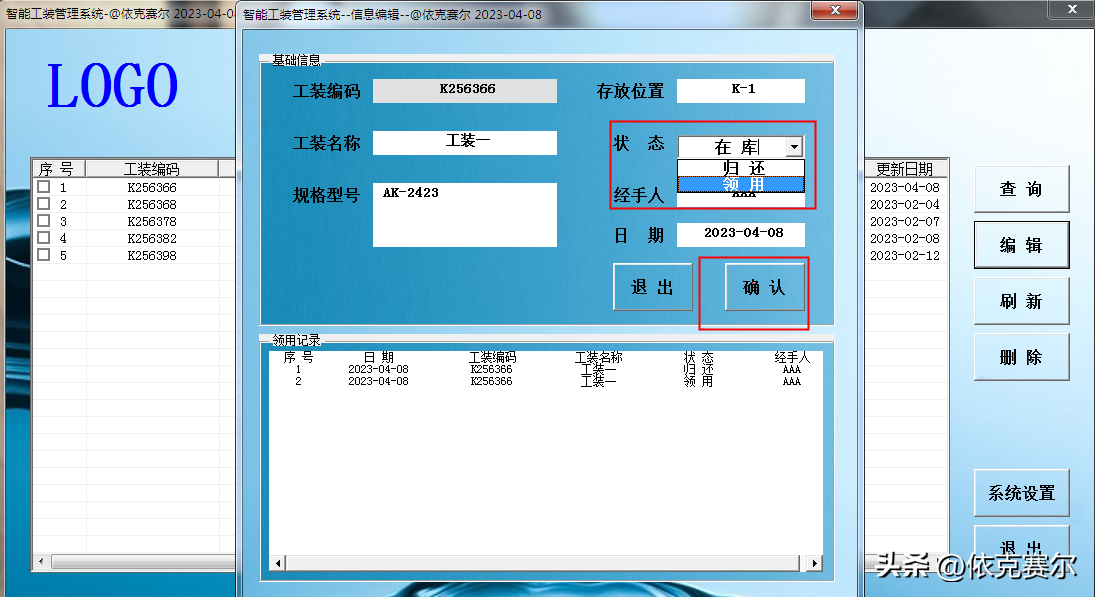The height and width of the screenshot is (597, 1095).
Task: Click 删除 button in main window
Action: click(1021, 357)
